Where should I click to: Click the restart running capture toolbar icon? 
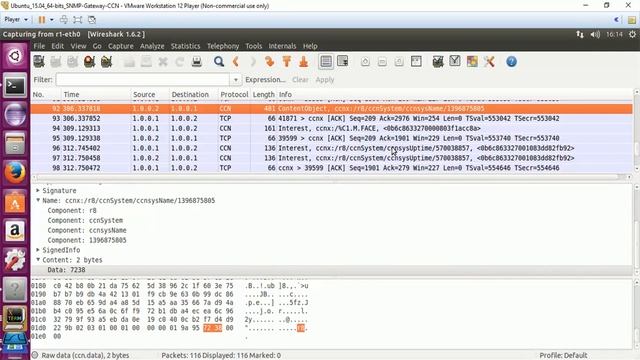pyautogui.click(x=107, y=62)
